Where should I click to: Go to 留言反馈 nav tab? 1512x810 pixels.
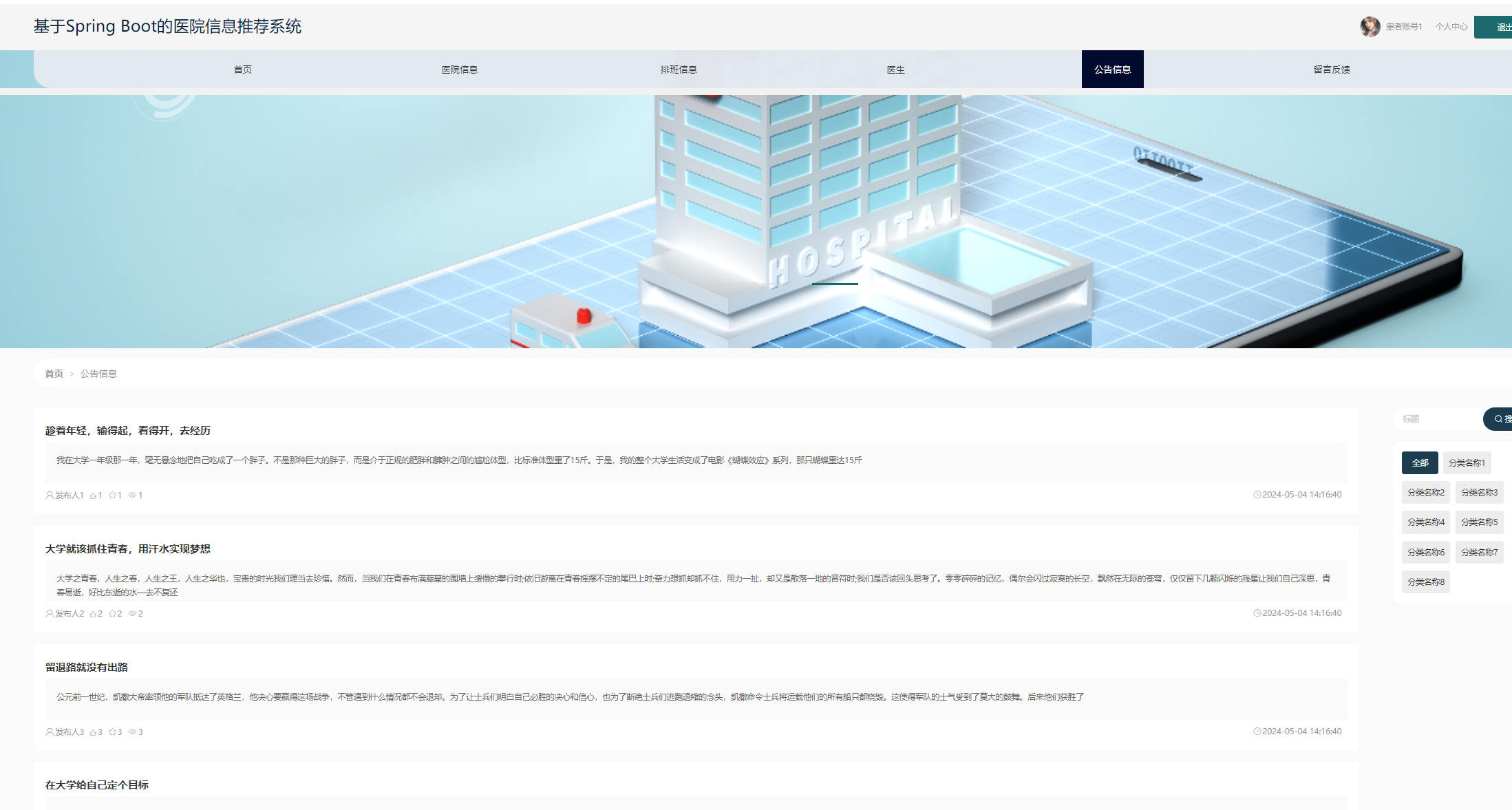pyautogui.click(x=1332, y=70)
